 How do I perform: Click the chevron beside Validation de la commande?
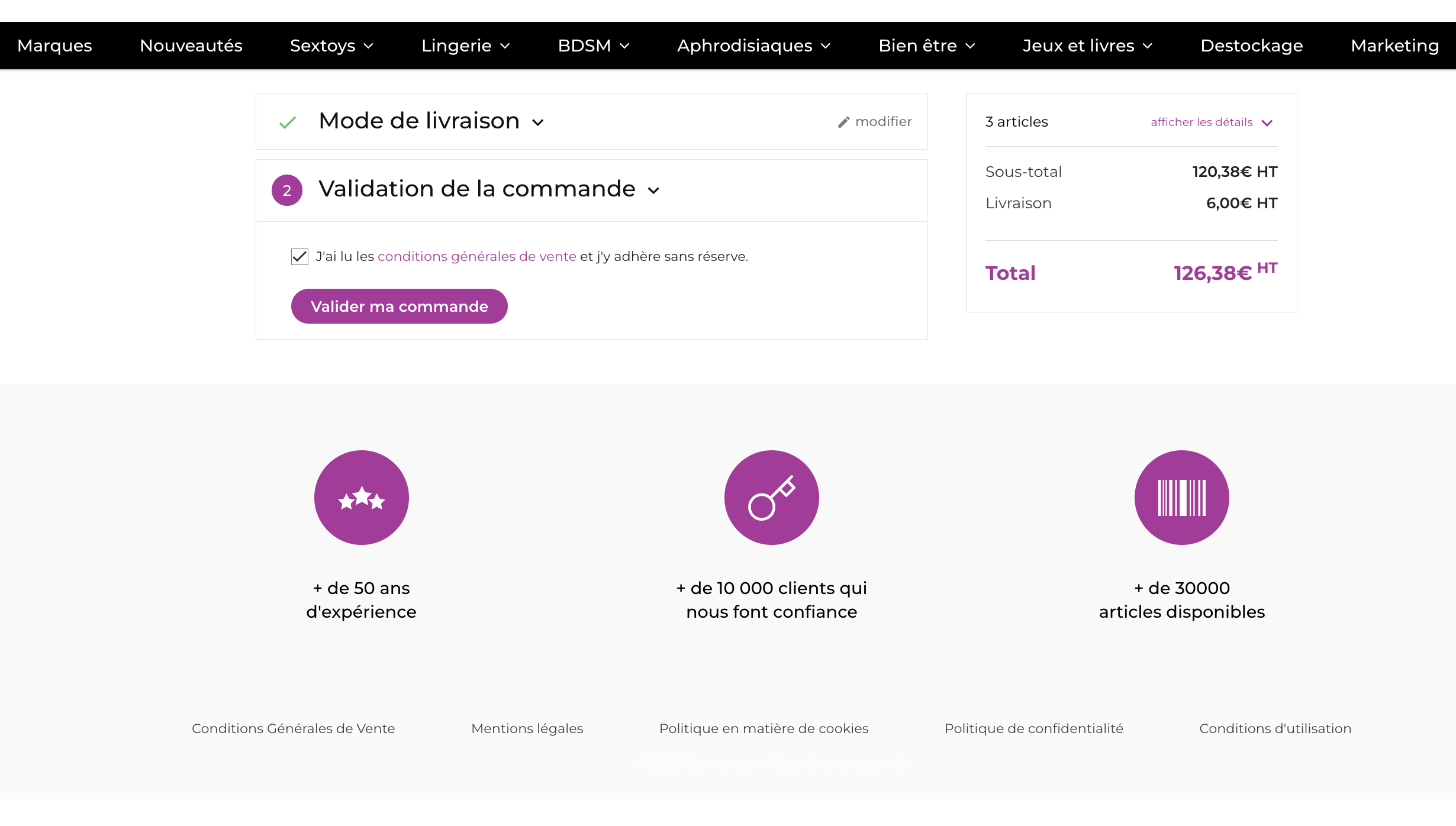(653, 191)
